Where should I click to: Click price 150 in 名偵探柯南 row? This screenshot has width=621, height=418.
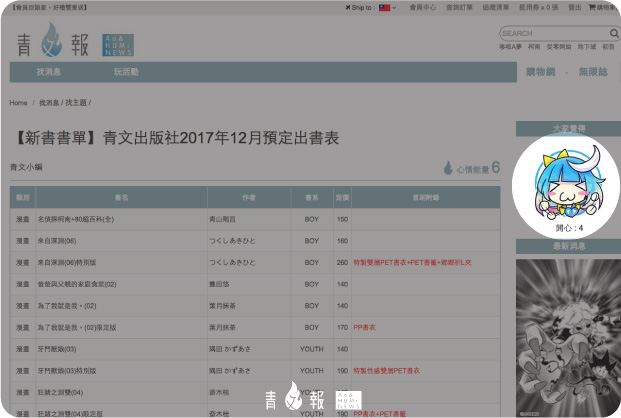[x=342, y=219]
